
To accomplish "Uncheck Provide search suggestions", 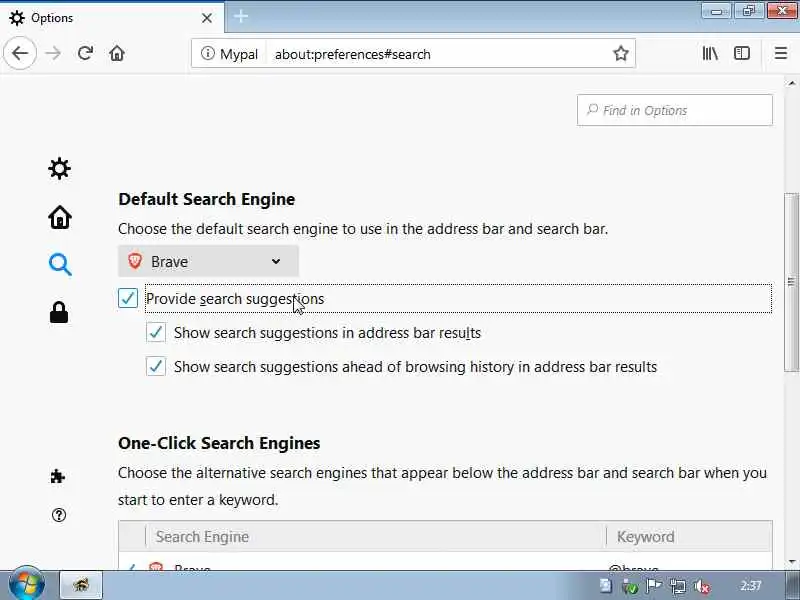I will (x=128, y=298).
